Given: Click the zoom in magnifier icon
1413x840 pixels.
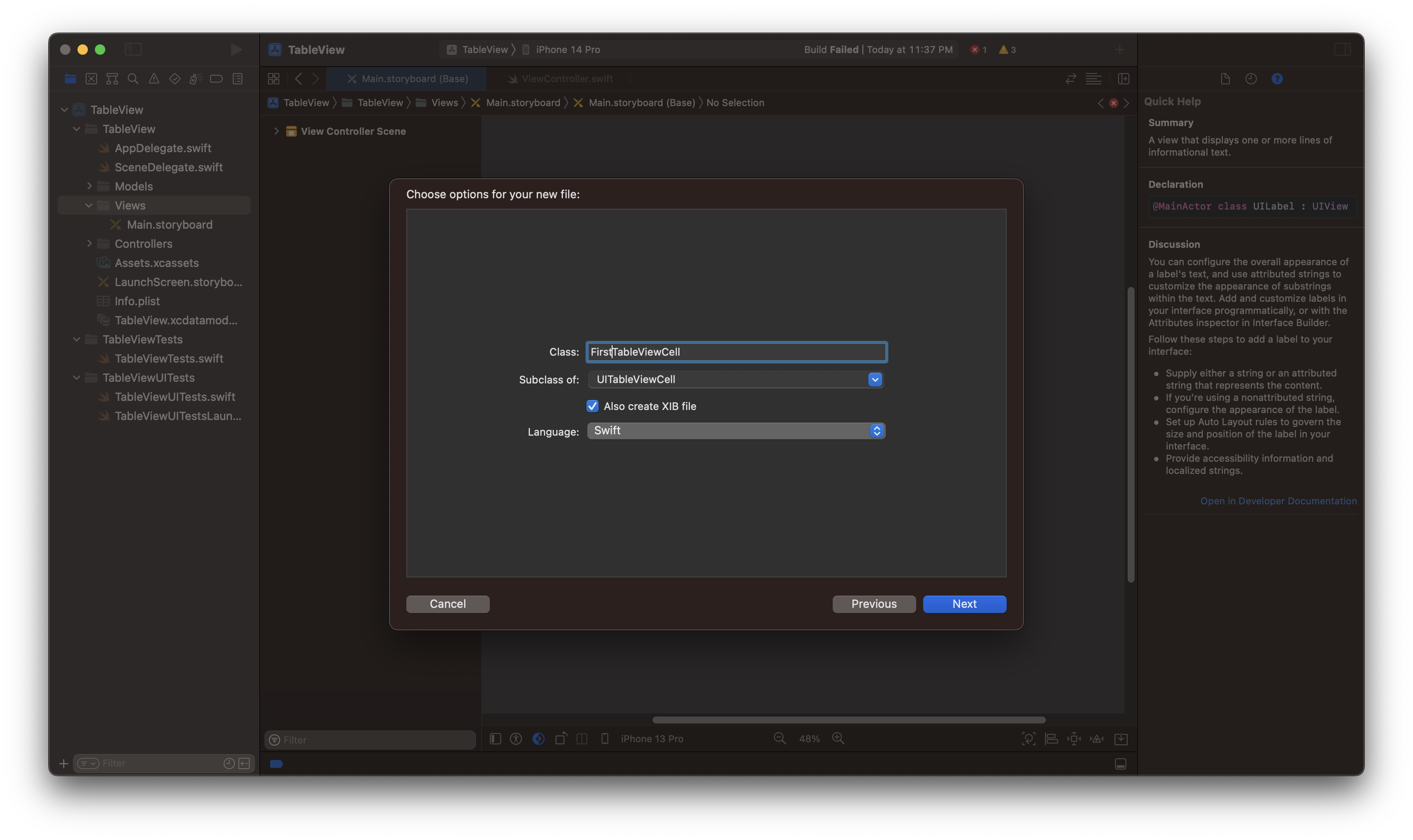Looking at the screenshot, I should (x=838, y=739).
